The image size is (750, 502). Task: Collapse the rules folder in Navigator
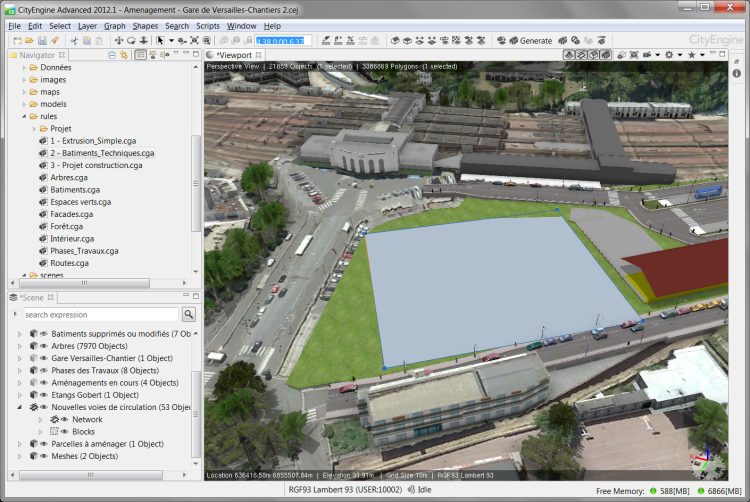[24, 116]
